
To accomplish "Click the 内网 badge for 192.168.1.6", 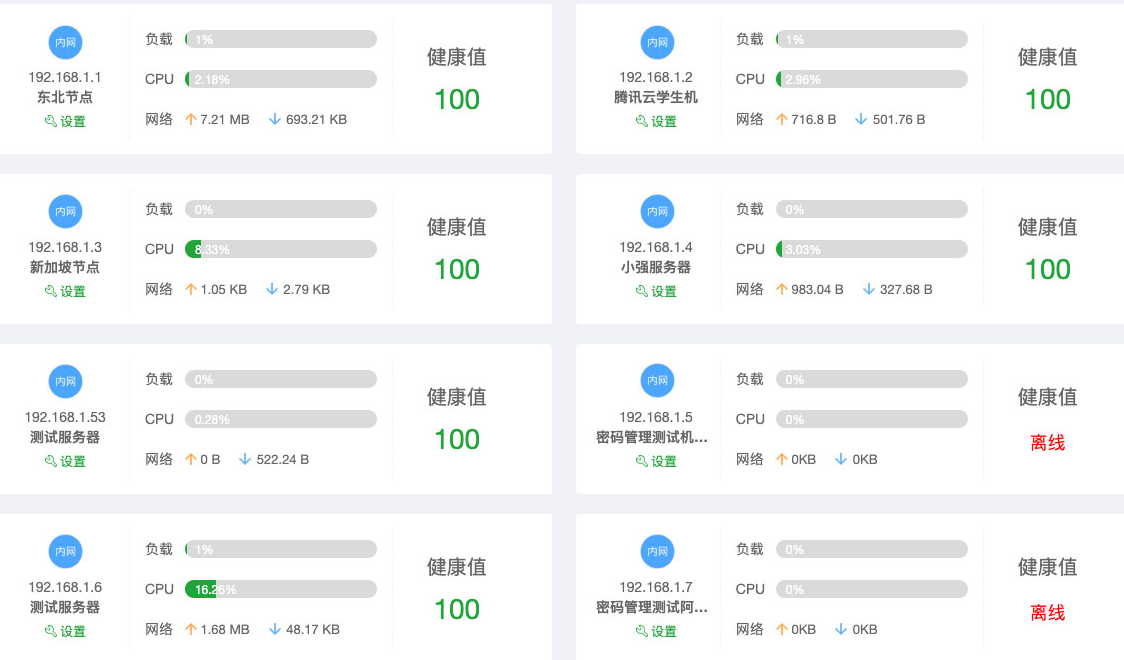I will pyautogui.click(x=66, y=552).
